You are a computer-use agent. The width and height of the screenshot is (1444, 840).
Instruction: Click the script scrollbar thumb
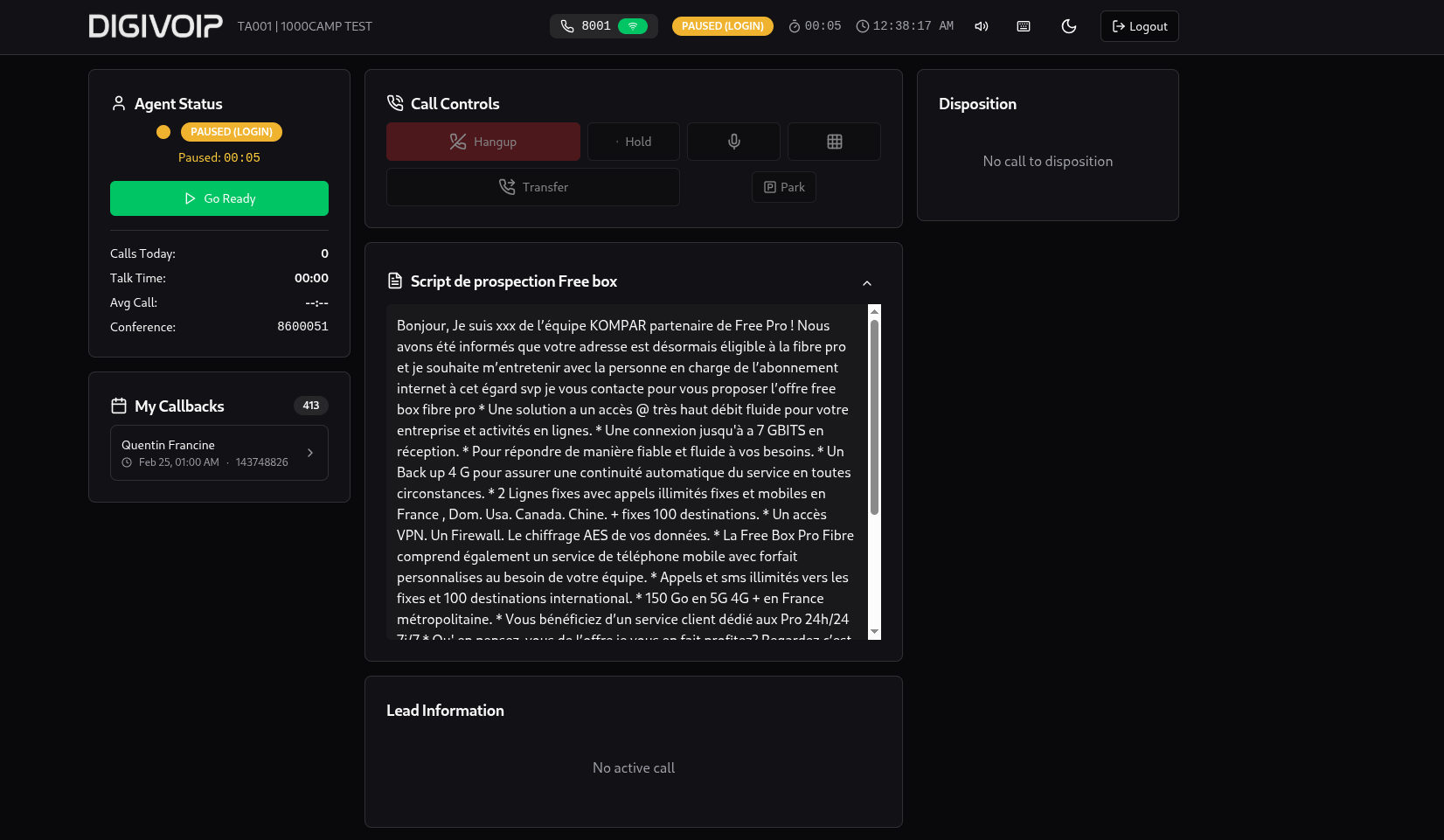click(x=874, y=417)
